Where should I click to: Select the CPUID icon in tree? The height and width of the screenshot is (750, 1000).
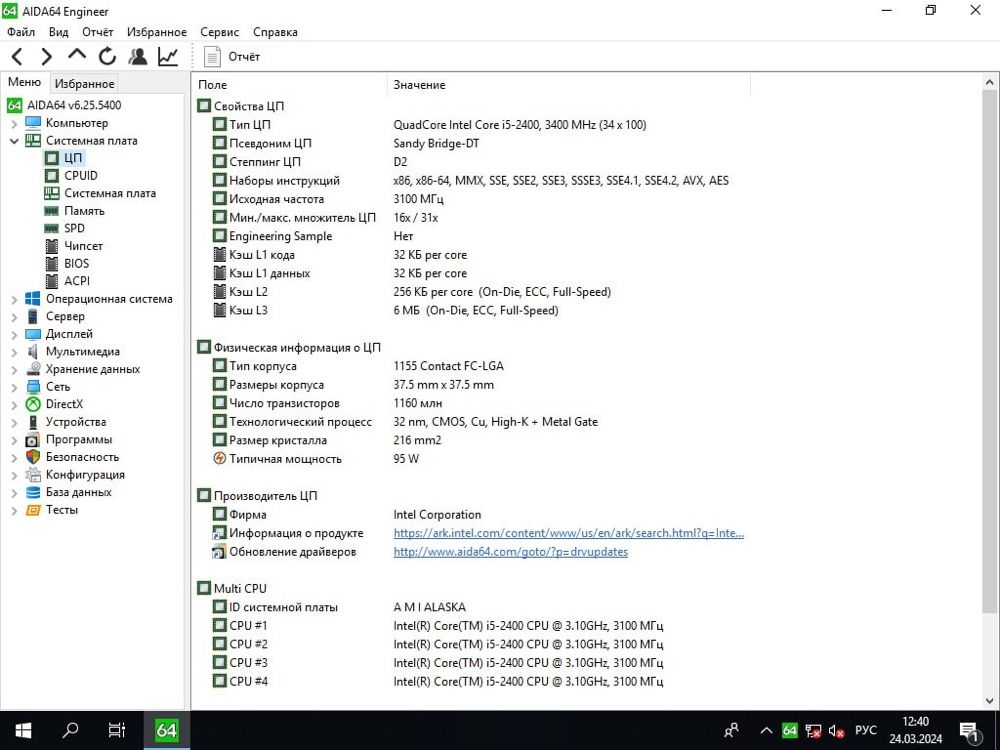point(52,175)
